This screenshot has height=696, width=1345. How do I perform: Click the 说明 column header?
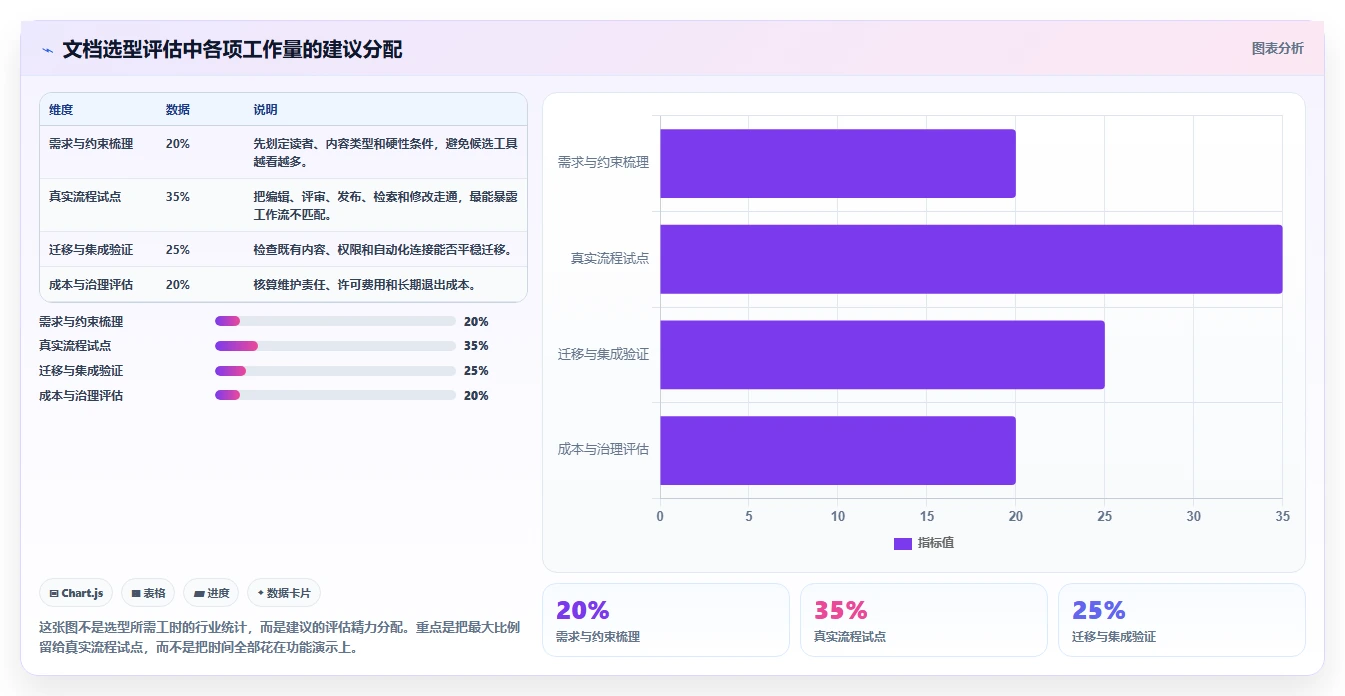[265, 110]
